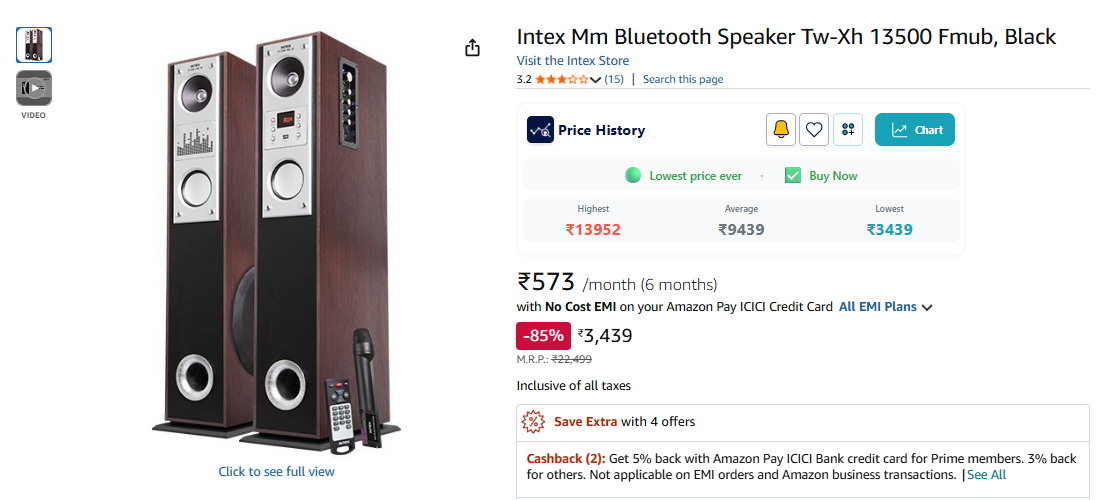1114x500 pixels.
Task: Open the Search this page link
Action: [x=682, y=79]
